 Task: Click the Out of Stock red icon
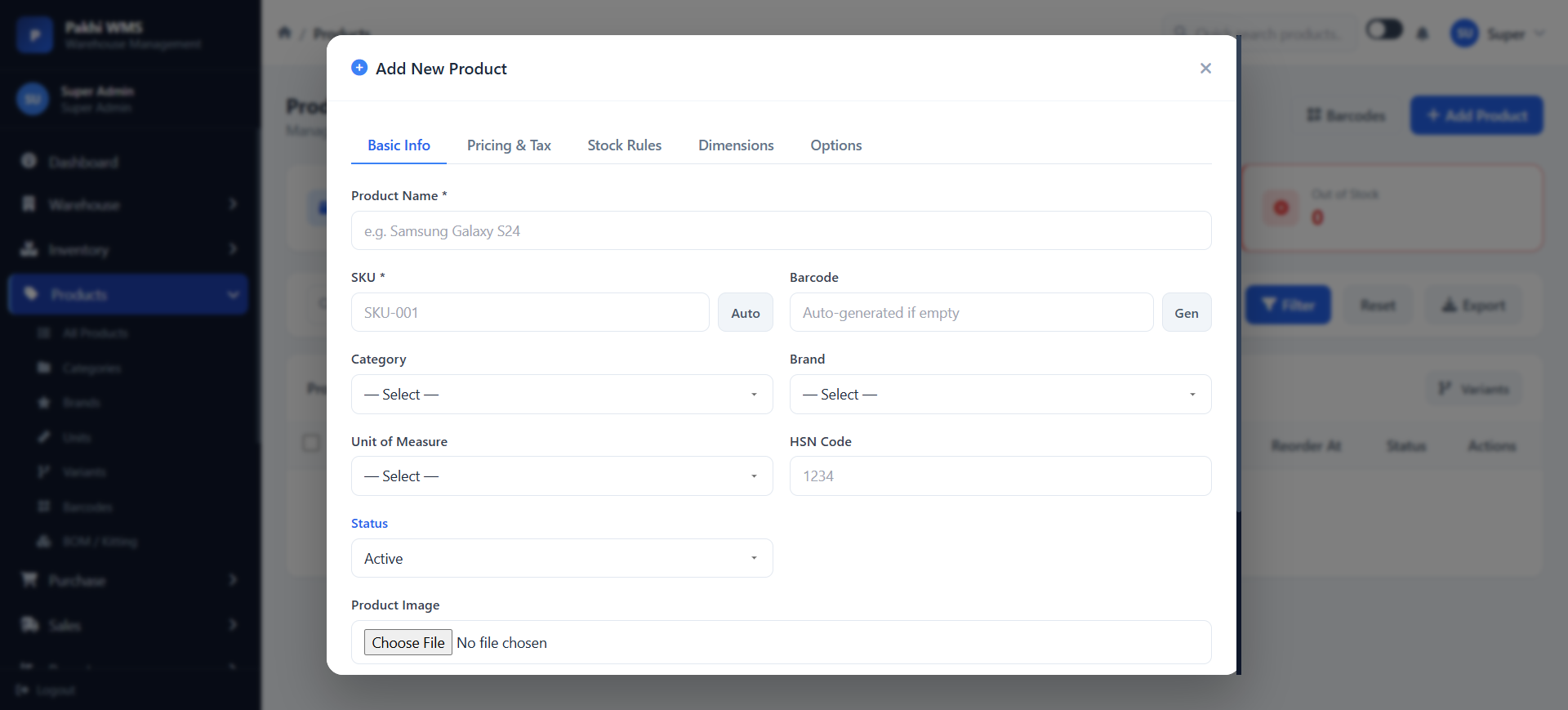(1281, 208)
